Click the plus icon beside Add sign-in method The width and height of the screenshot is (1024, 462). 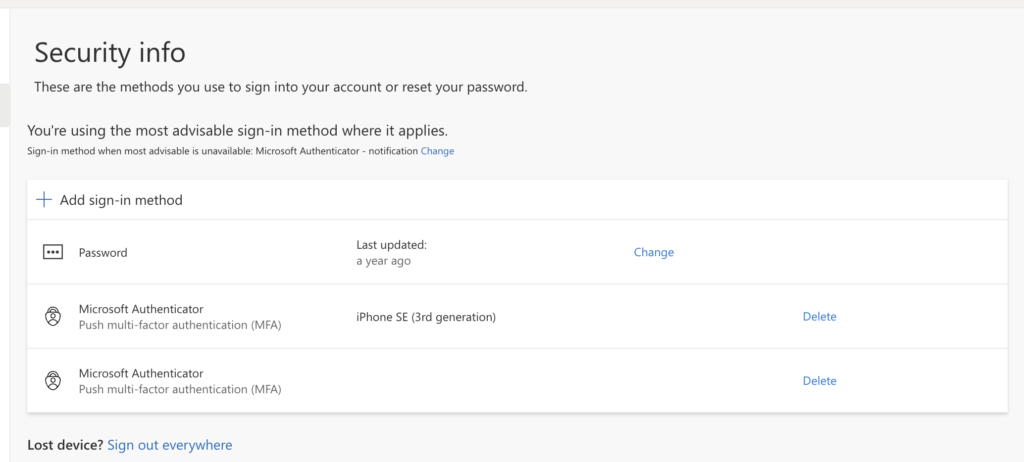tap(44, 200)
